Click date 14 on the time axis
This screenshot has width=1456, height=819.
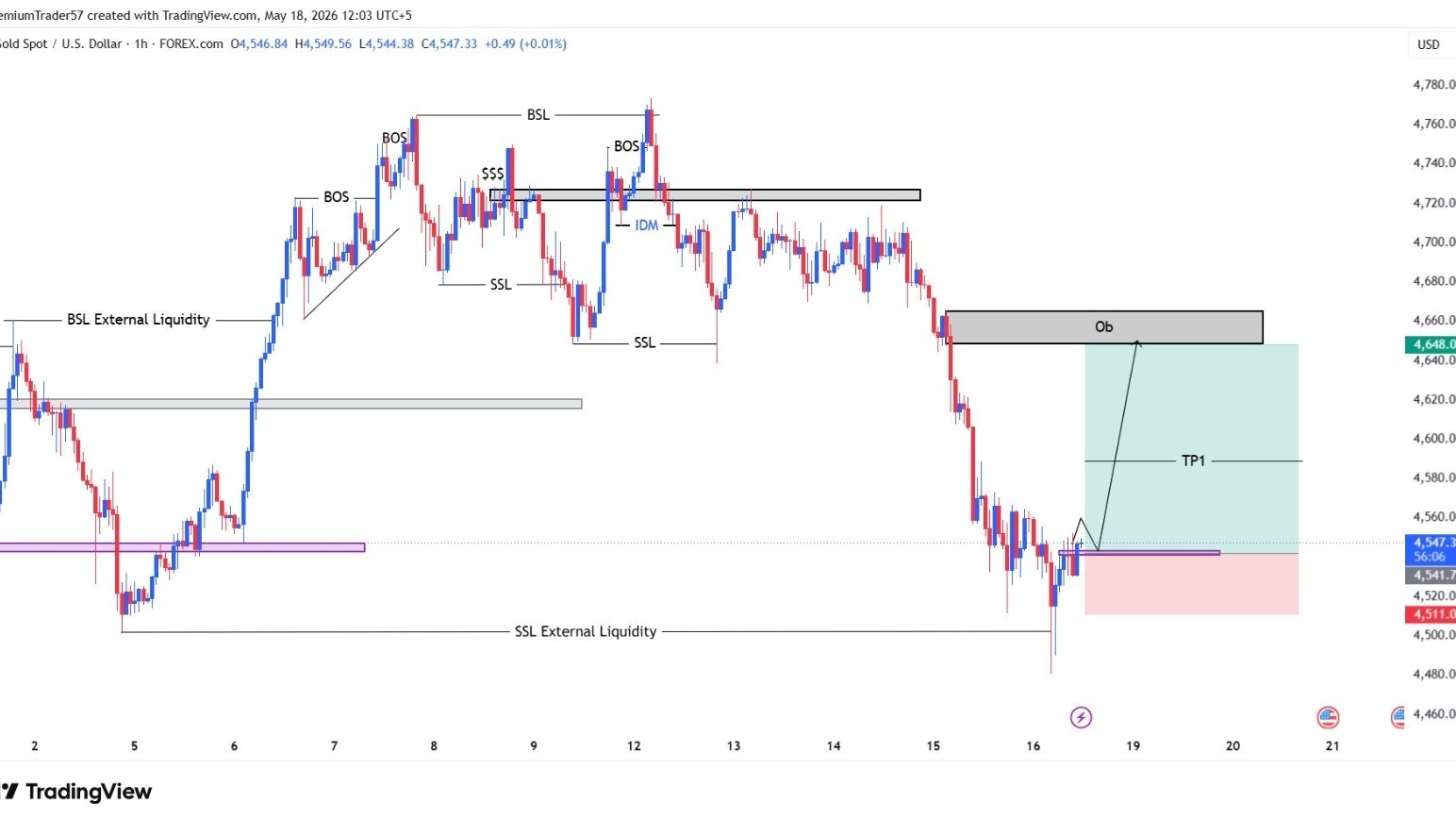(834, 745)
